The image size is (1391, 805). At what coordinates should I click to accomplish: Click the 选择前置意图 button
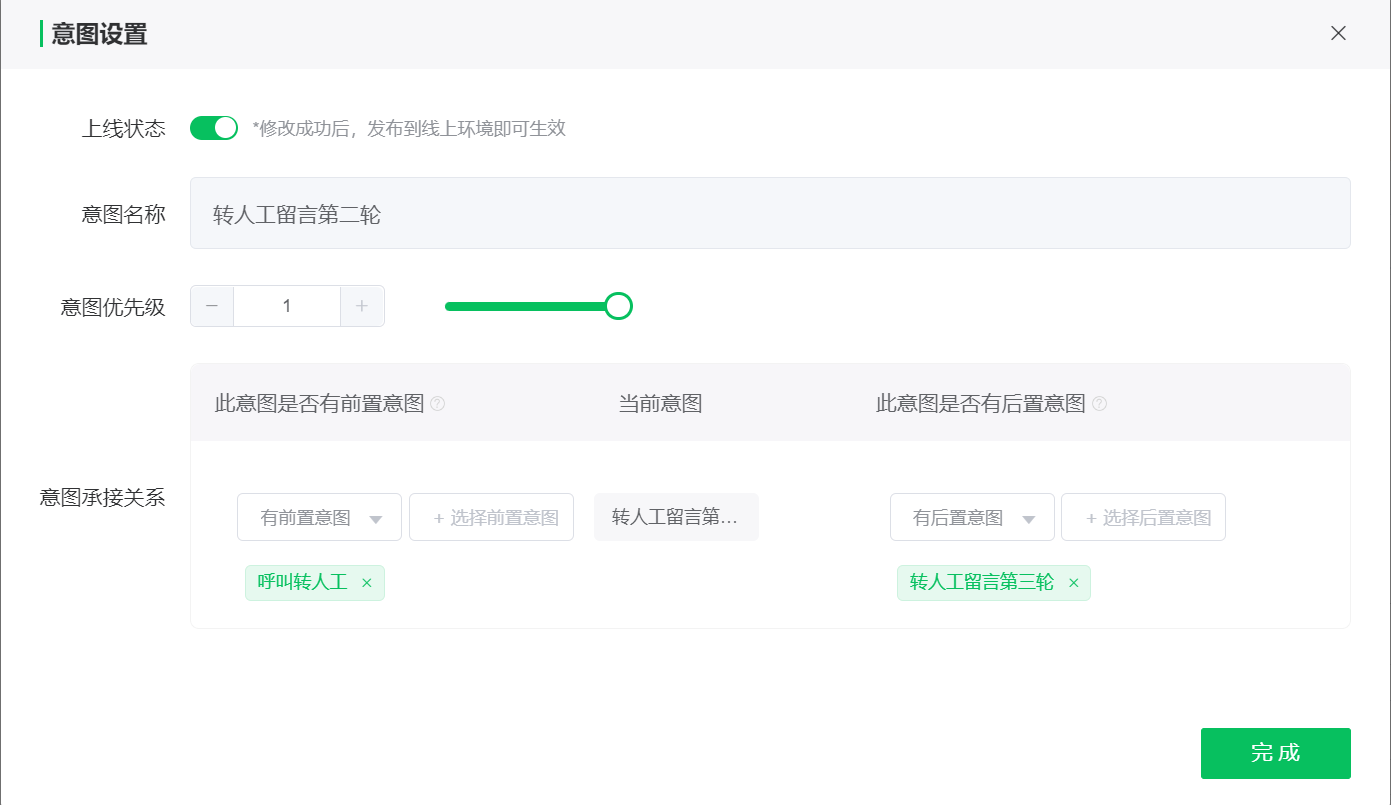click(492, 518)
